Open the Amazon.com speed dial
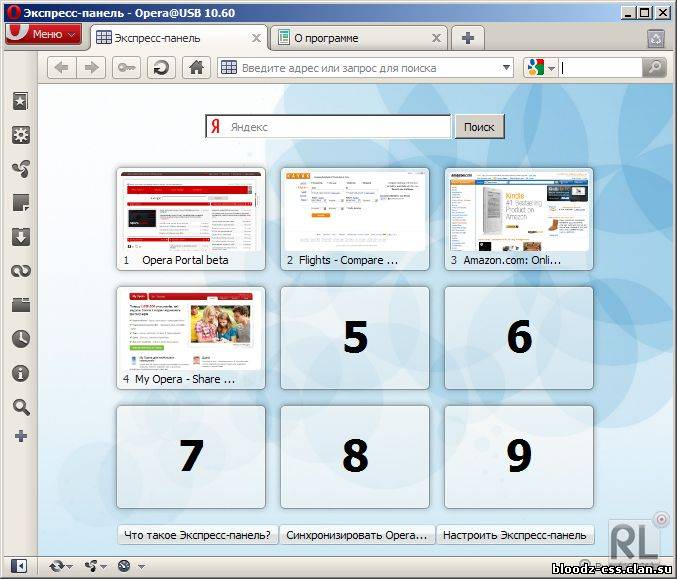This screenshot has height=579, width=677. [519, 219]
